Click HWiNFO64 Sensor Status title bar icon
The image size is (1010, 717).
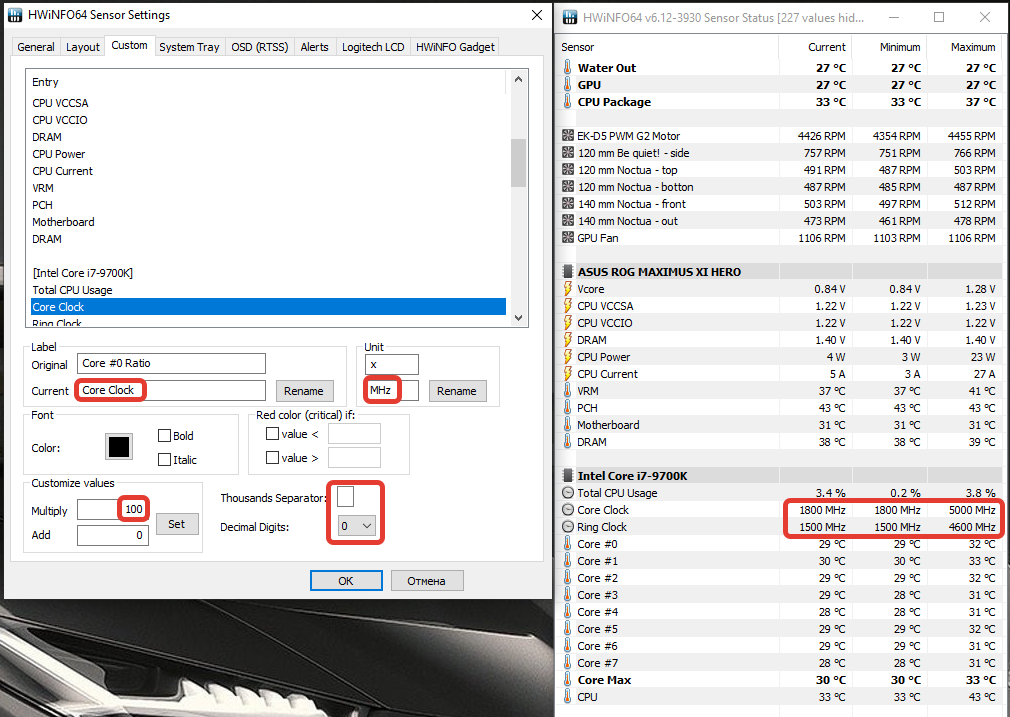pos(570,17)
